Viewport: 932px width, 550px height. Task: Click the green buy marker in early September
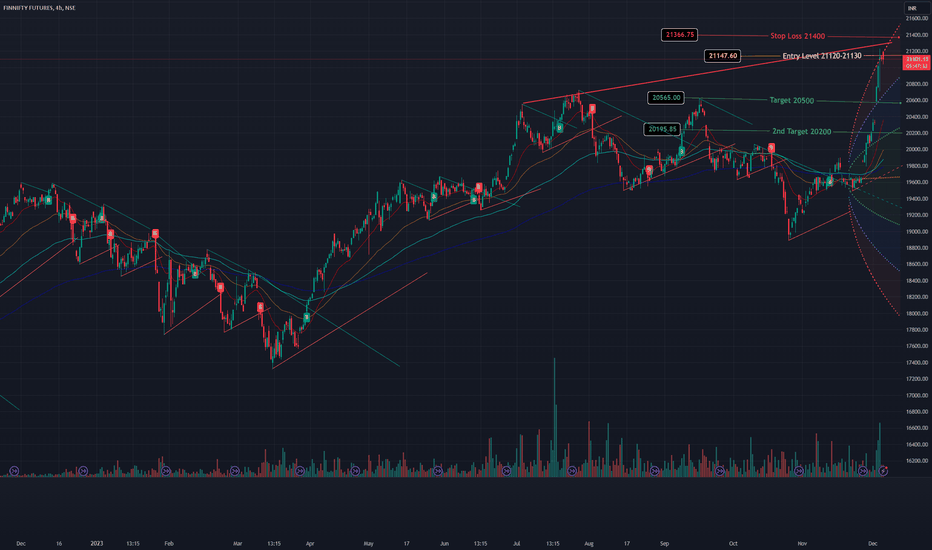[682, 152]
